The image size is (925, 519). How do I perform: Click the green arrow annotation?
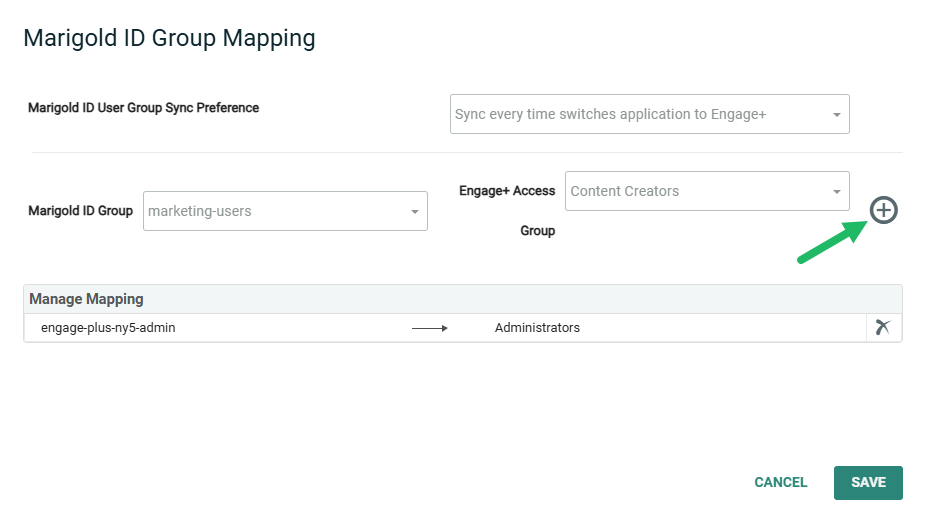(x=832, y=243)
